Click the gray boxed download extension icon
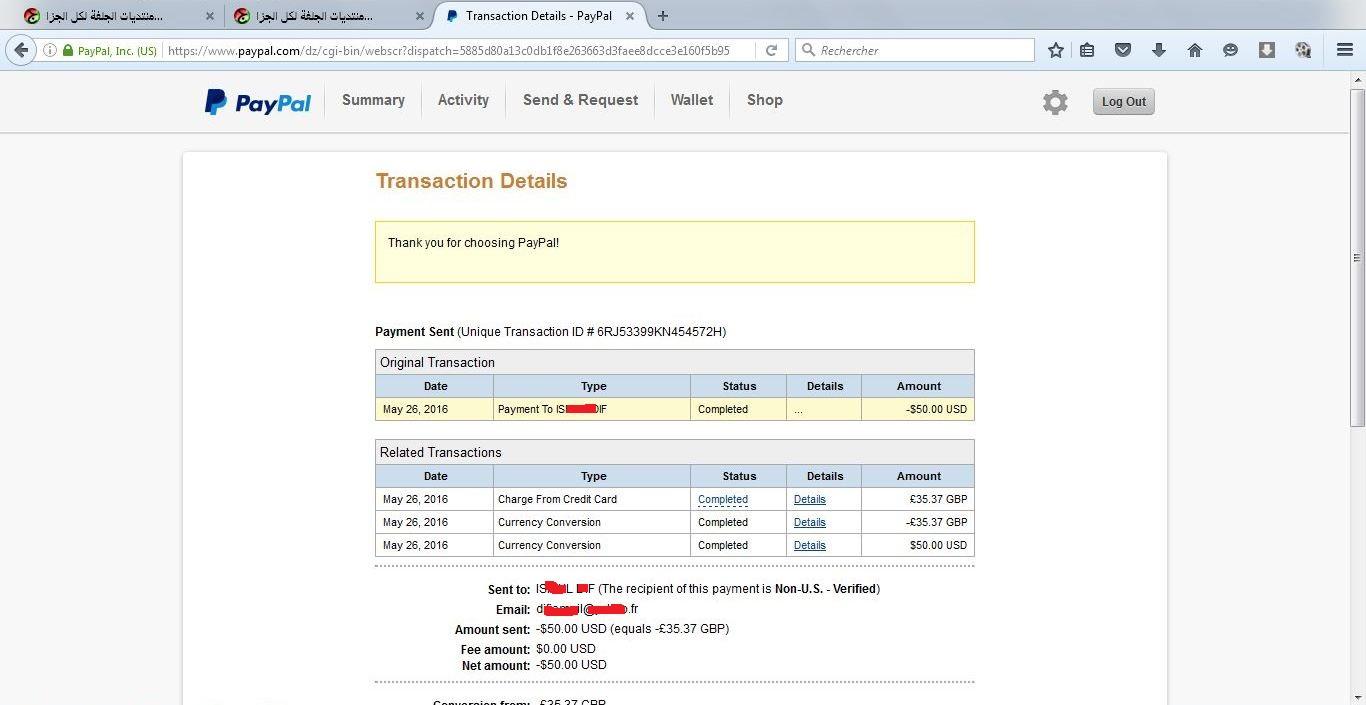The width and height of the screenshot is (1366, 705). (x=1267, y=50)
